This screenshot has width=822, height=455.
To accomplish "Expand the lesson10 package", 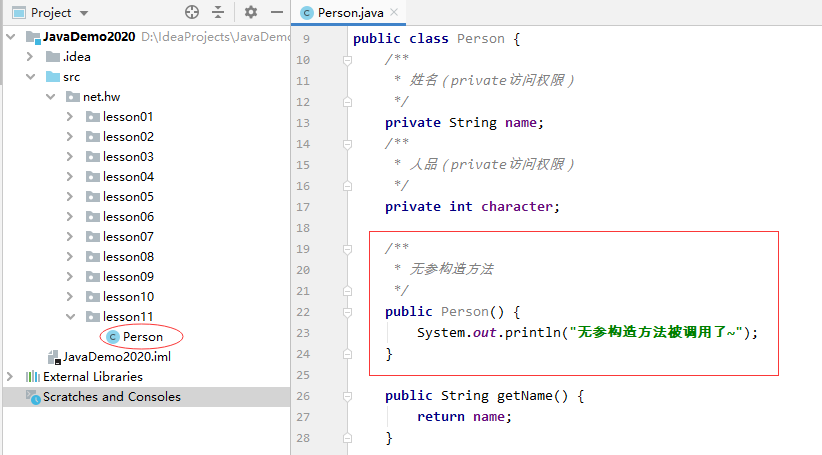I will [70, 297].
